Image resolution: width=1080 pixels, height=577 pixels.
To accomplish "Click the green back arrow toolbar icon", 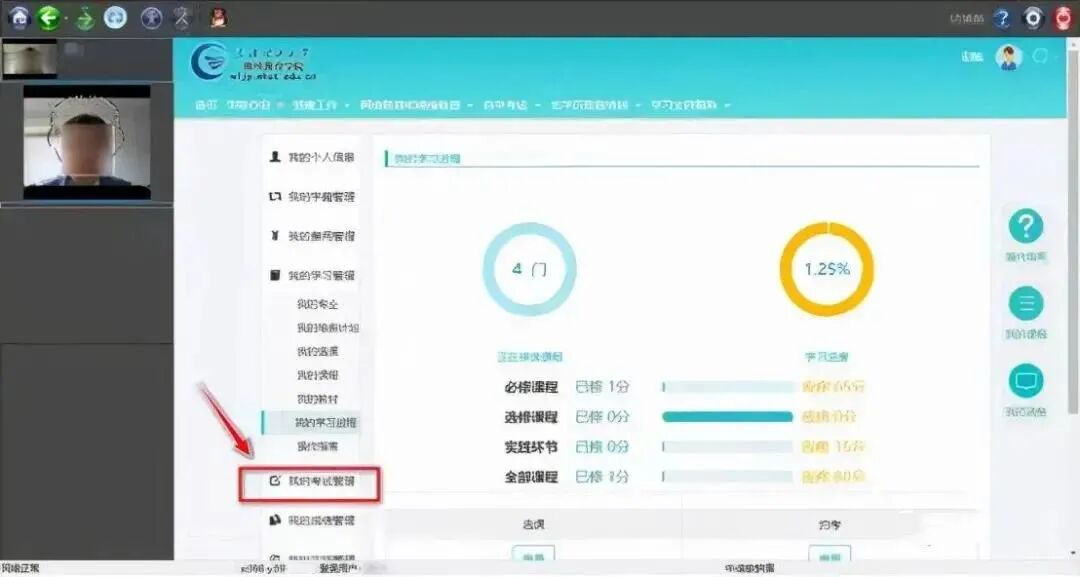I will click(49, 15).
